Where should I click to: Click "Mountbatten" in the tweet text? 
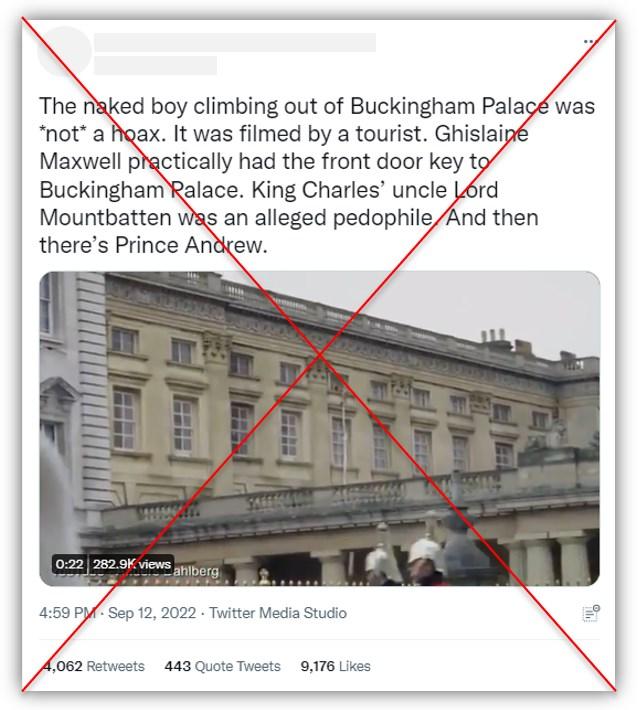point(105,217)
